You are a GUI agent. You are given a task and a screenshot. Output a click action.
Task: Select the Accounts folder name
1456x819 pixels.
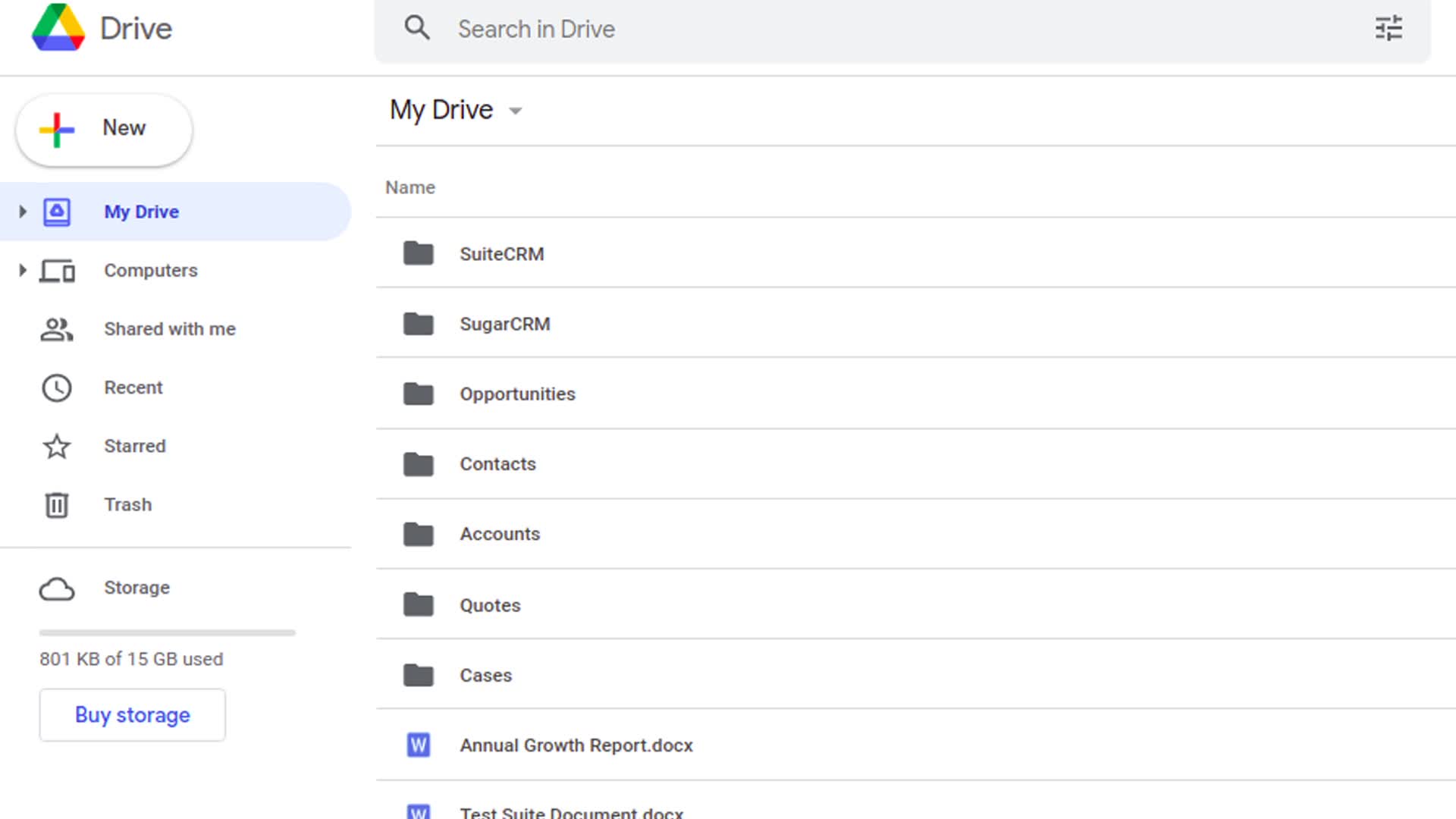[500, 534]
